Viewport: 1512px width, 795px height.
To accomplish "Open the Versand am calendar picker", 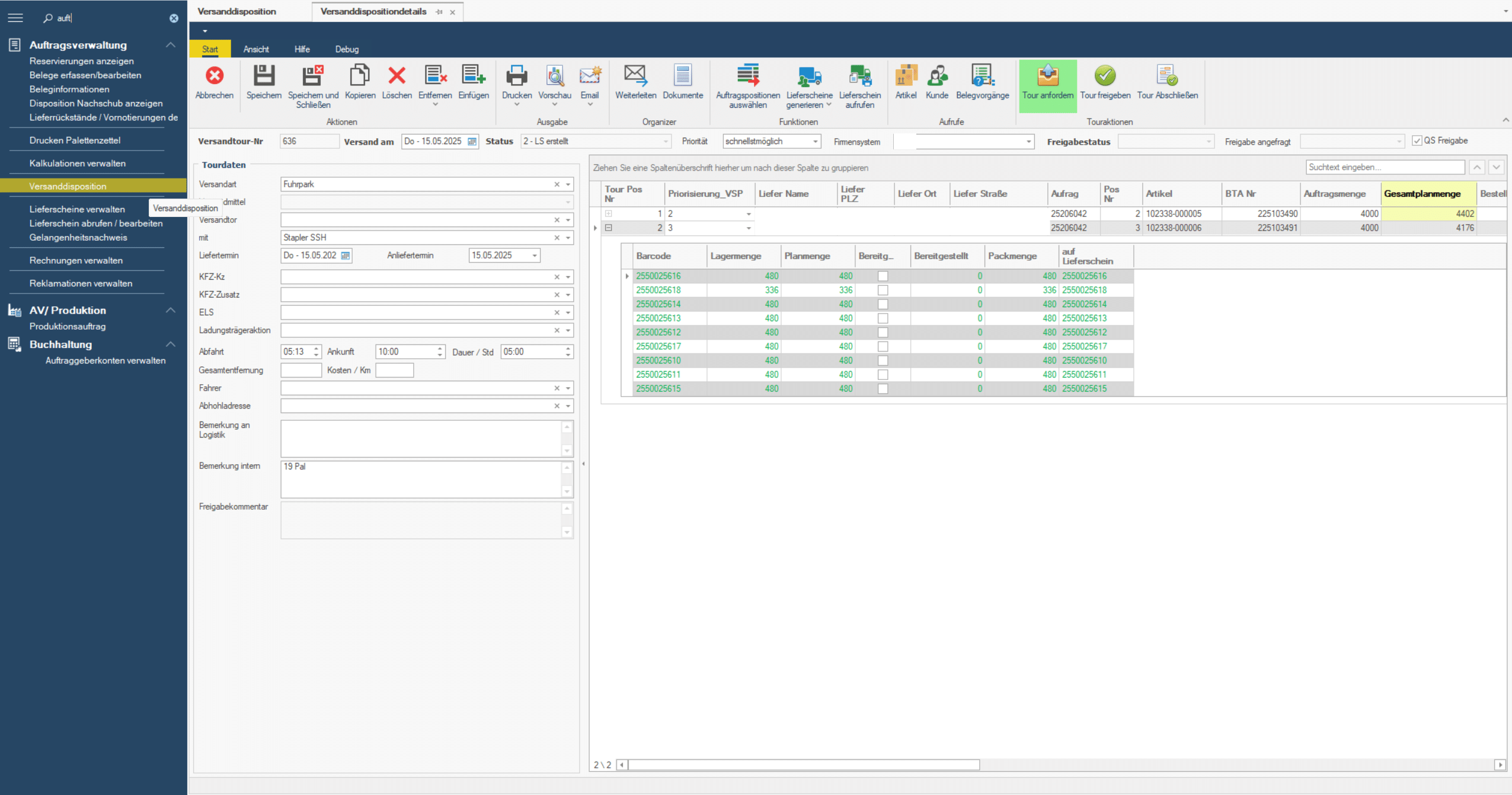I will click(x=472, y=141).
